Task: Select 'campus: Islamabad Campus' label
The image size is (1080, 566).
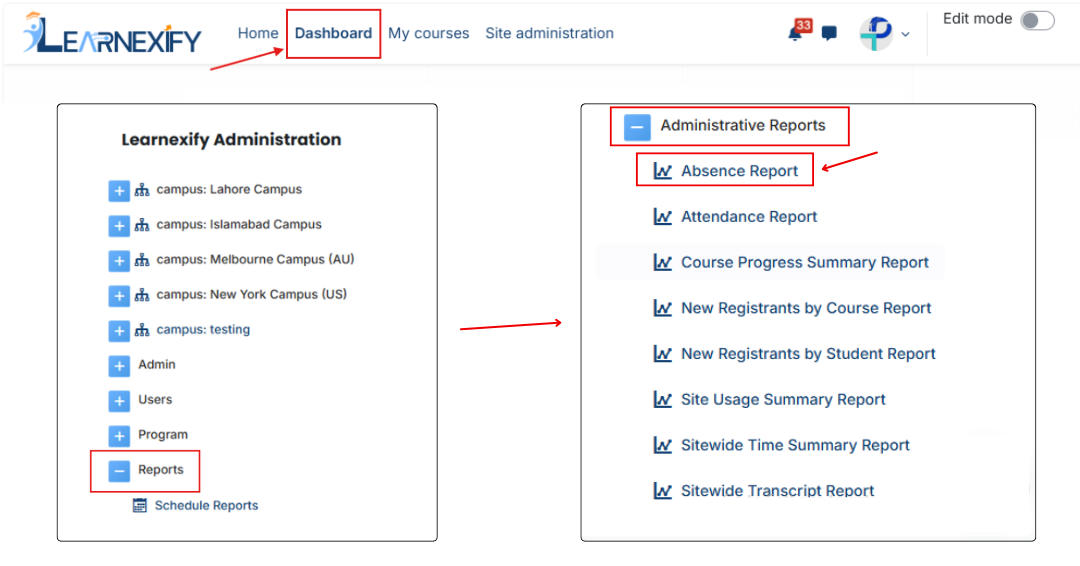Action: point(238,224)
